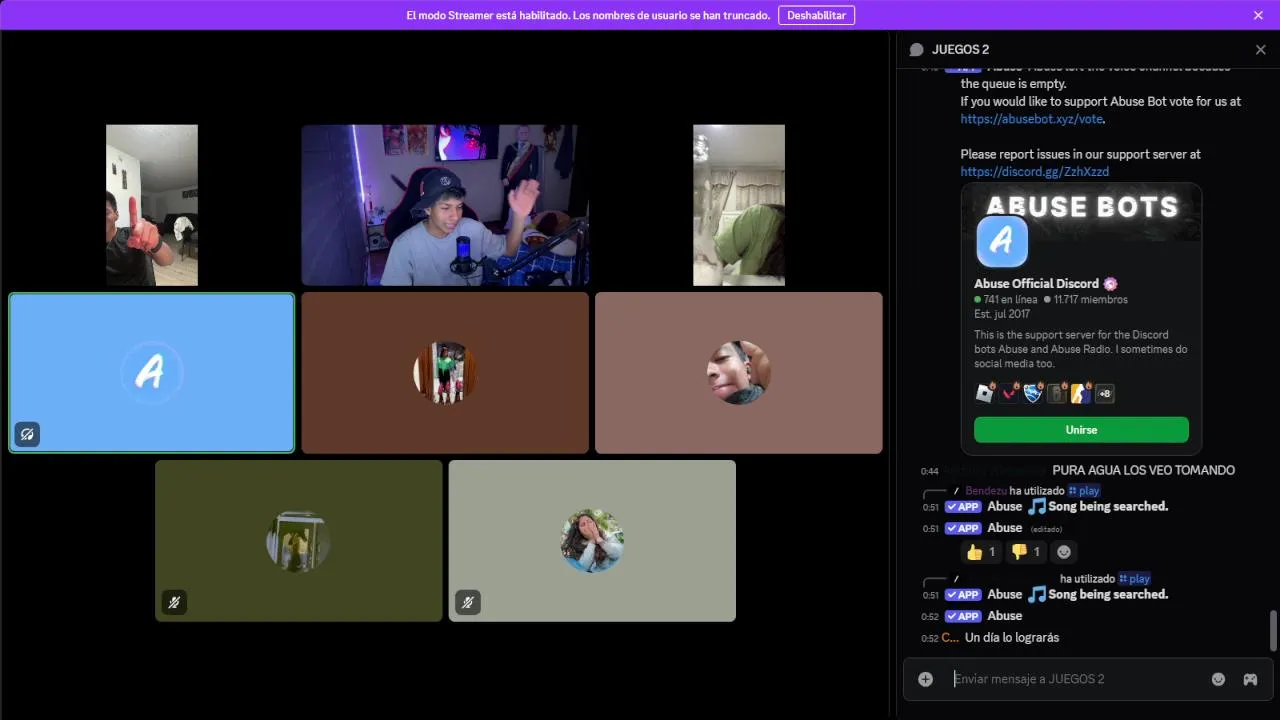Click the APP badge next to the edited message
The image size is (1280, 720).
963,528
